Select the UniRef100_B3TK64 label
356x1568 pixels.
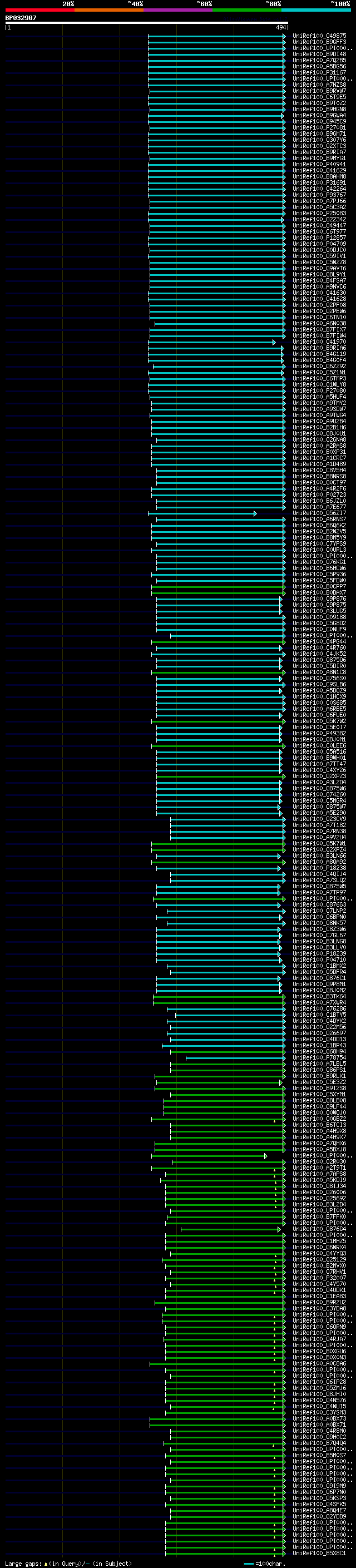click(319, 996)
